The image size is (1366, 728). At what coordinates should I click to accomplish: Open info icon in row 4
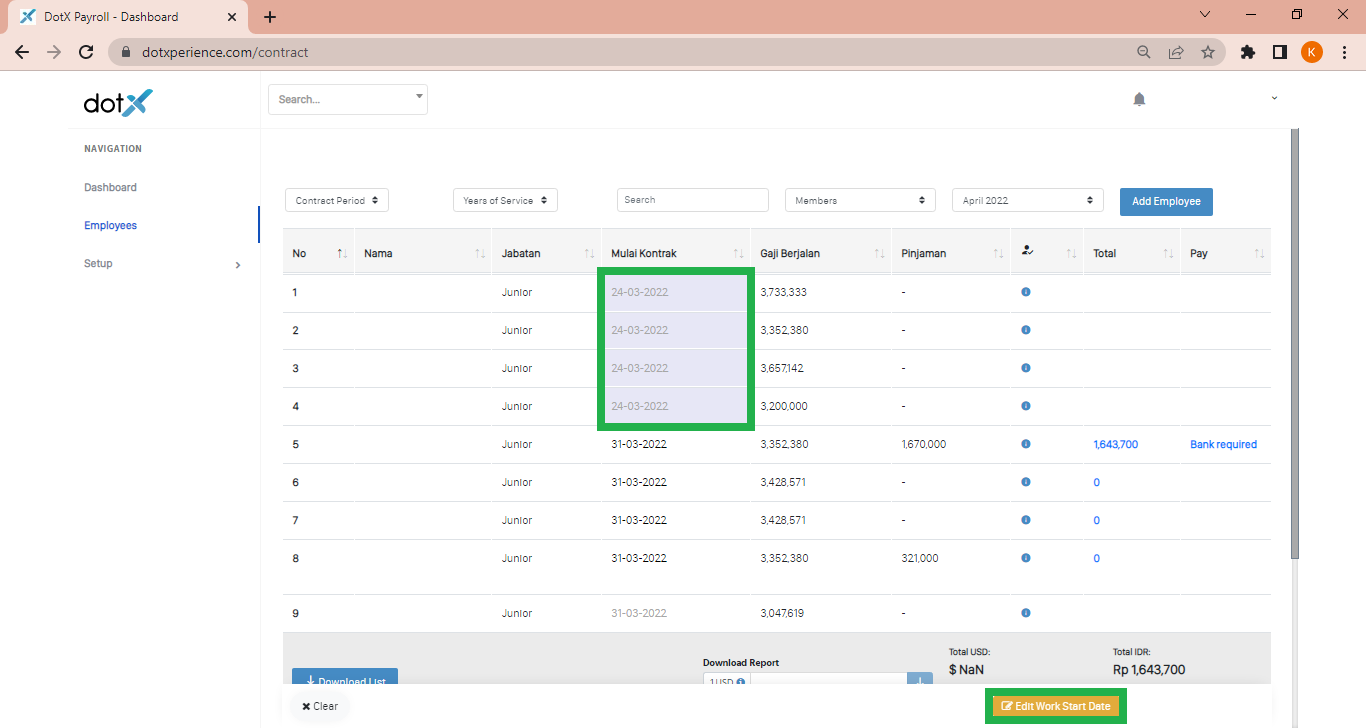coord(1025,406)
